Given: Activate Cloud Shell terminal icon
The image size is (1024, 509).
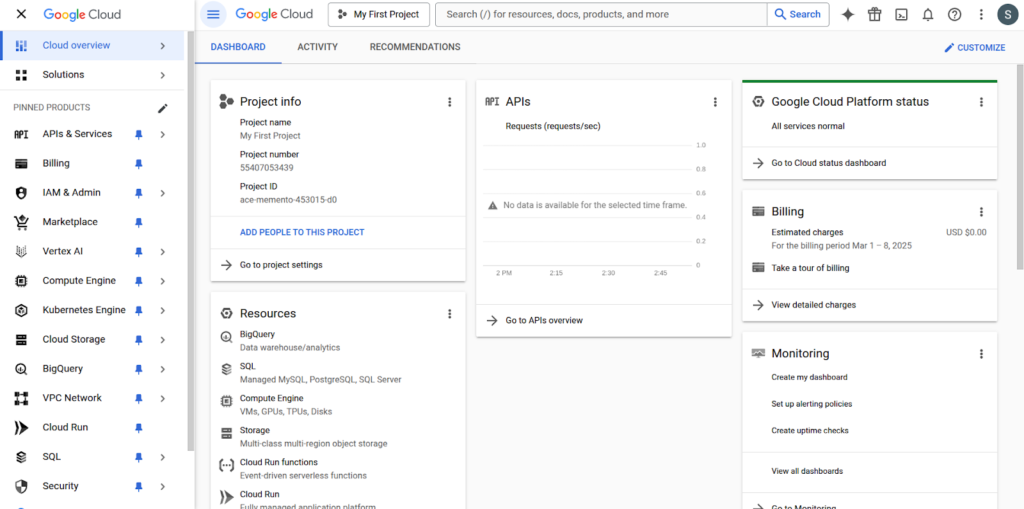Looking at the screenshot, I should pyautogui.click(x=901, y=14).
